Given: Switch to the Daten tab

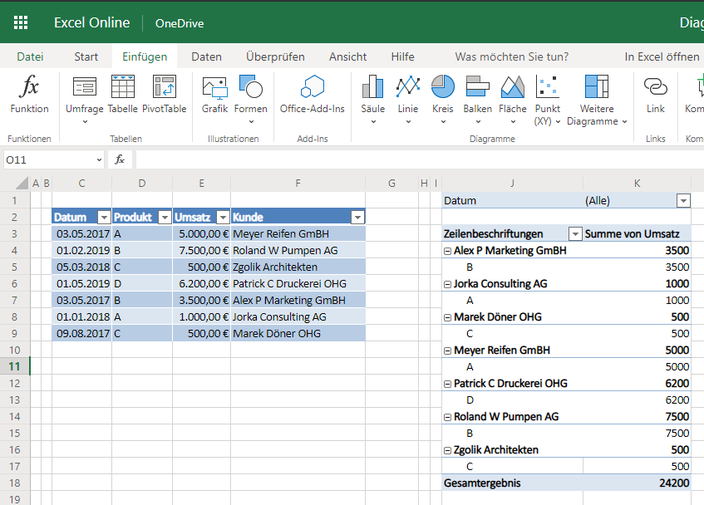Looking at the screenshot, I should pos(207,57).
